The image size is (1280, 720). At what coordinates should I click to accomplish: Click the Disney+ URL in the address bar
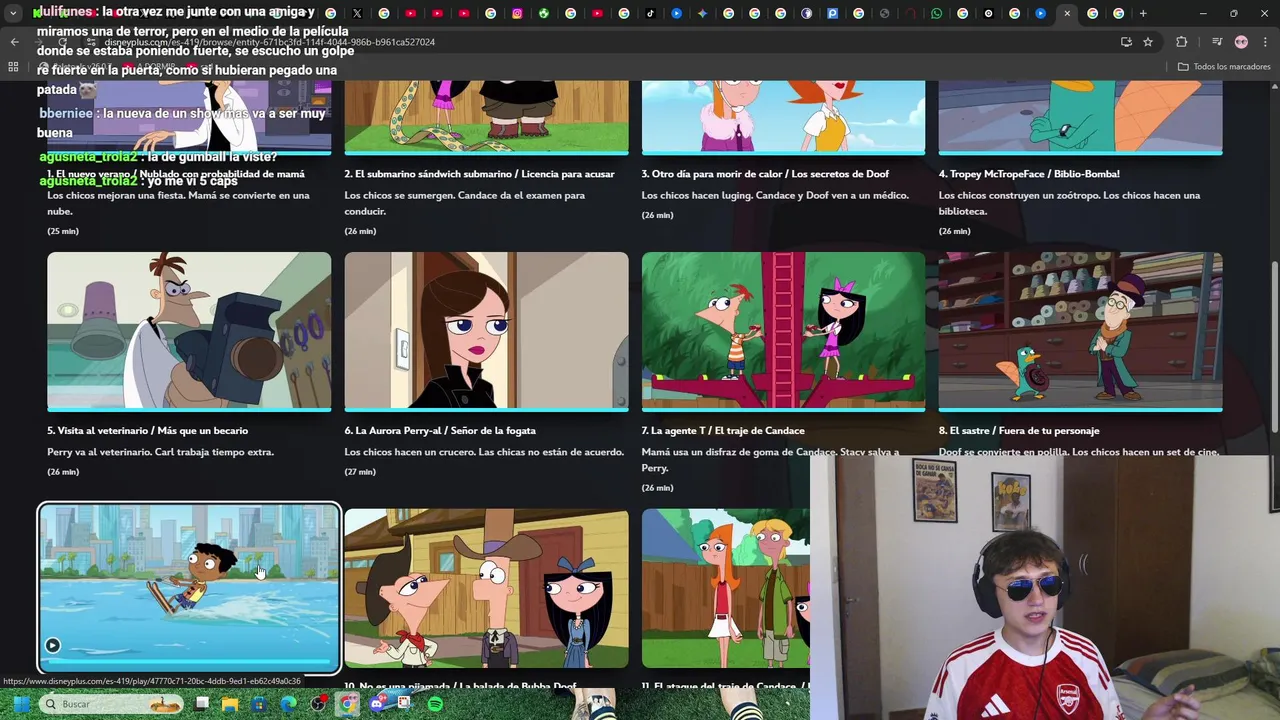pos(270,42)
